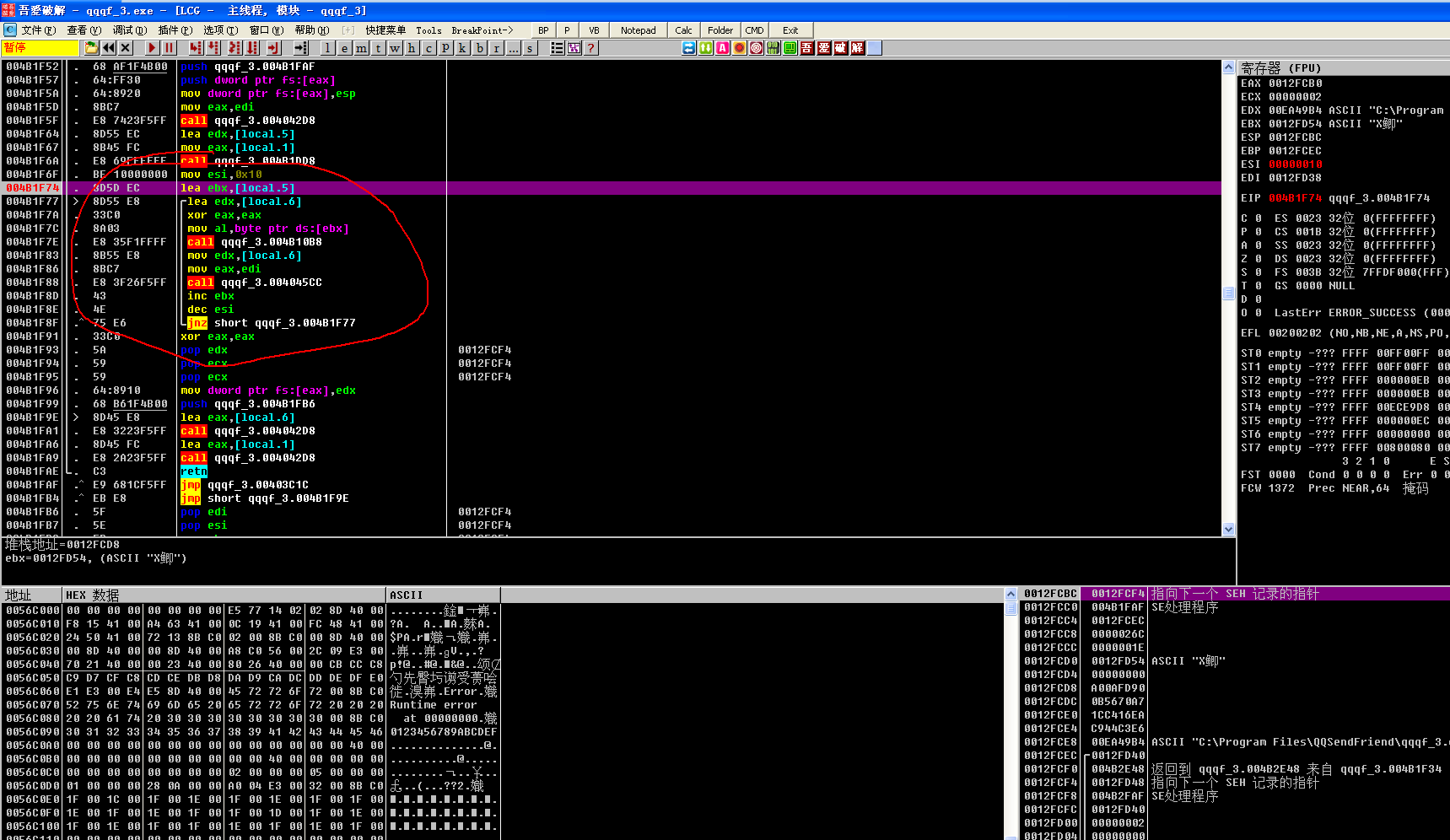Screen dimensions: 1450x840
Task: Click the red '吾' toolbar icon
Action: pos(806,48)
